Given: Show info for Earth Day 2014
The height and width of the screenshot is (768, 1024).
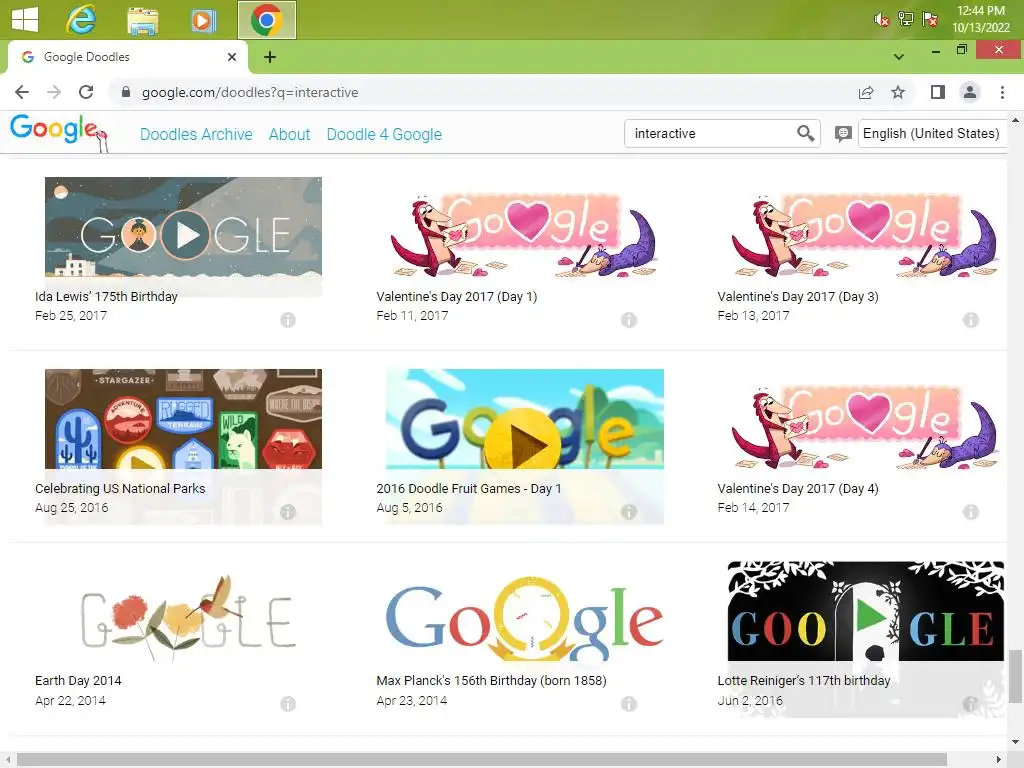Looking at the screenshot, I should tap(288, 704).
